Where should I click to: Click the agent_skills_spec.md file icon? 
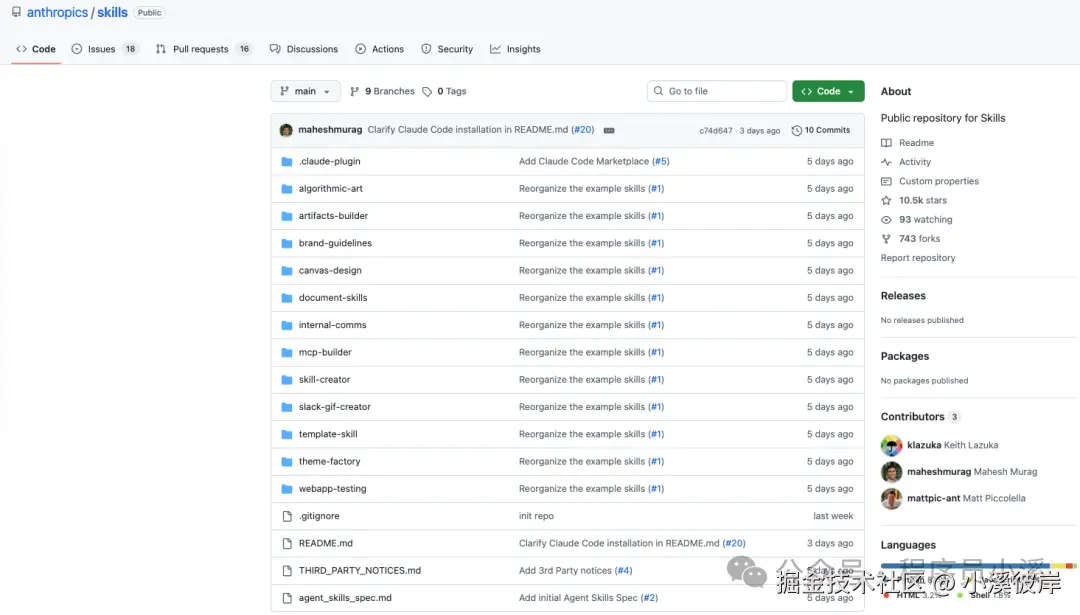tap(287, 598)
